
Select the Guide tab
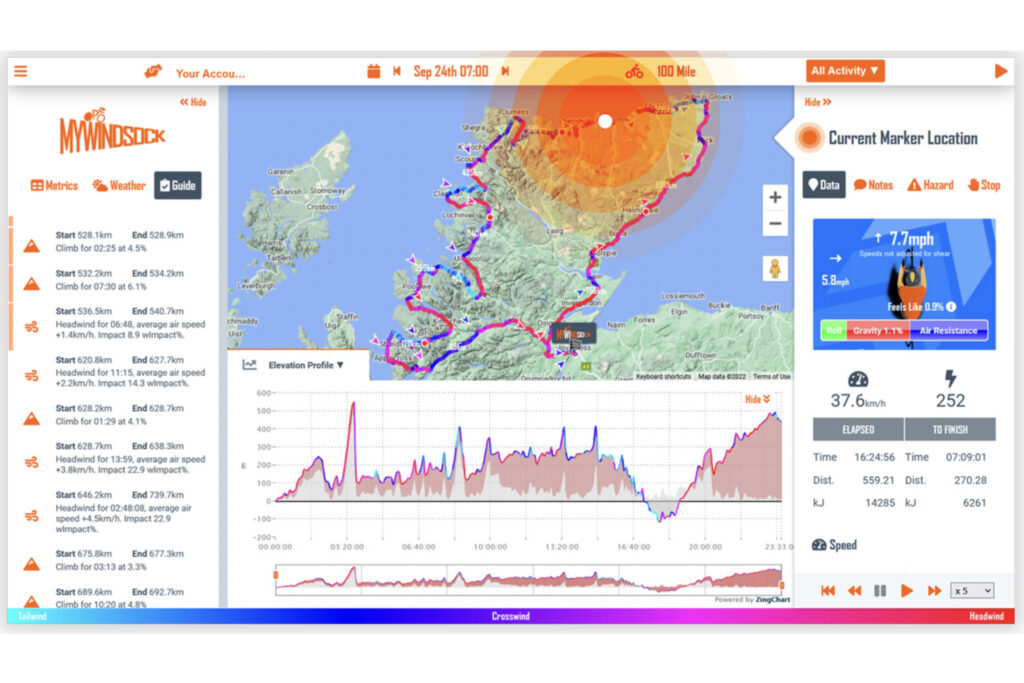coord(178,185)
